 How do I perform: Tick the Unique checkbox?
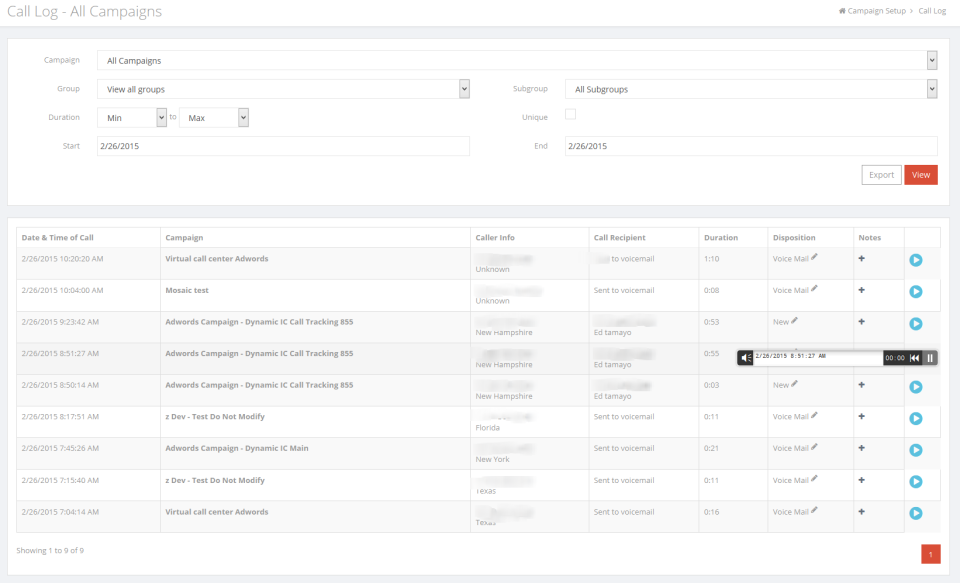pos(570,114)
